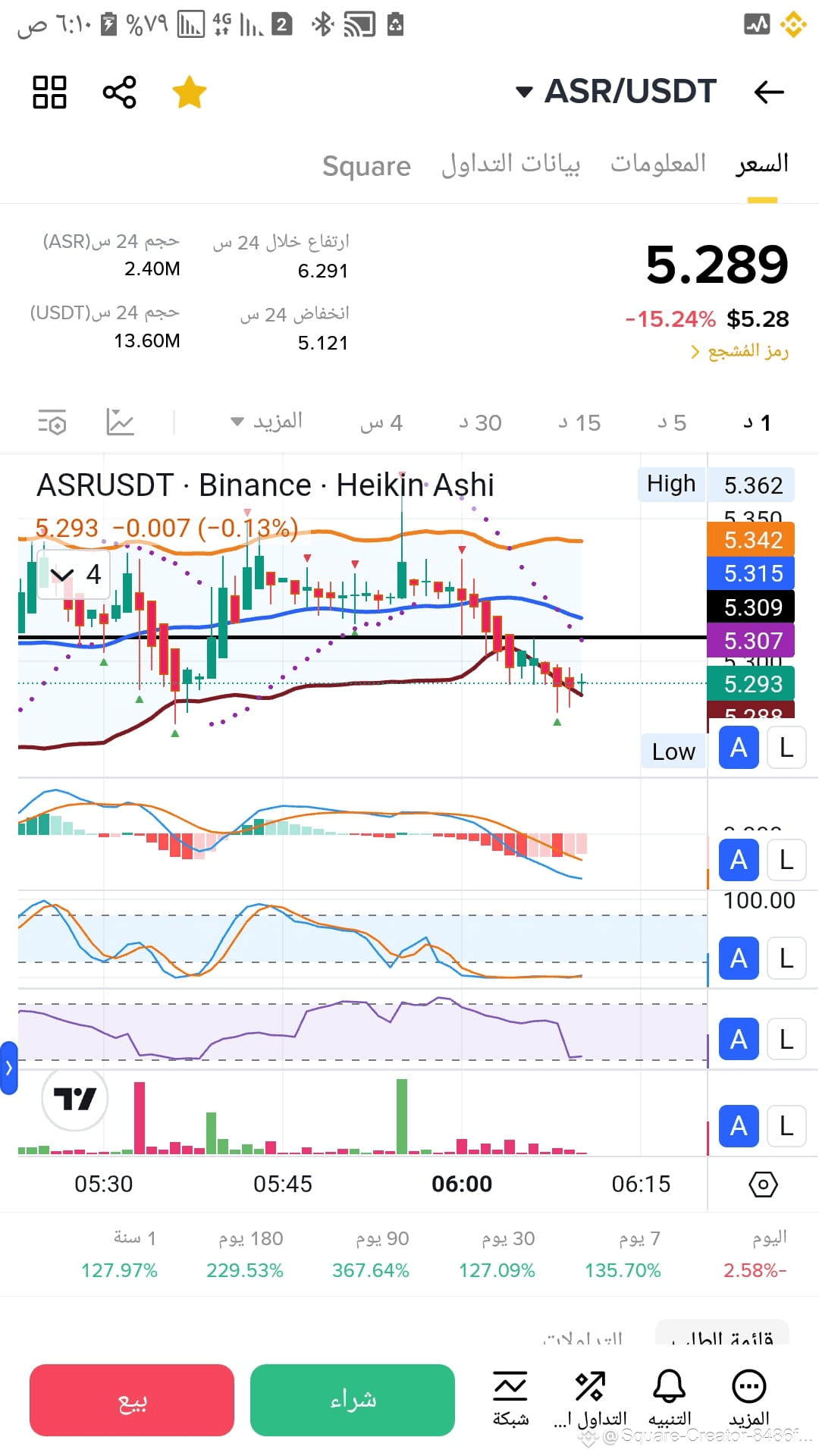Tap the Bluetooth status icon
Image resolution: width=819 pixels, height=1456 pixels.
(322, 25)
